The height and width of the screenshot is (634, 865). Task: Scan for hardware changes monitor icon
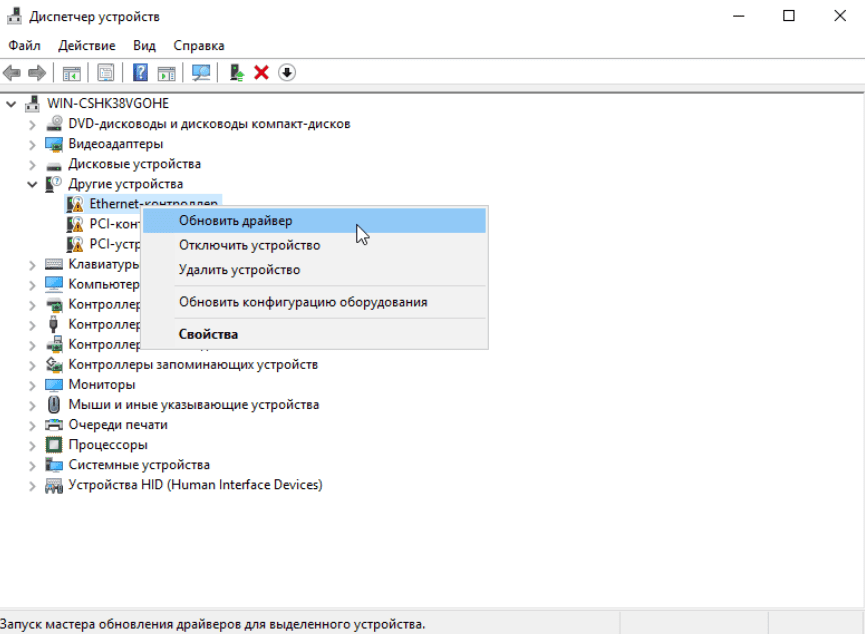(x=201, y=72)
